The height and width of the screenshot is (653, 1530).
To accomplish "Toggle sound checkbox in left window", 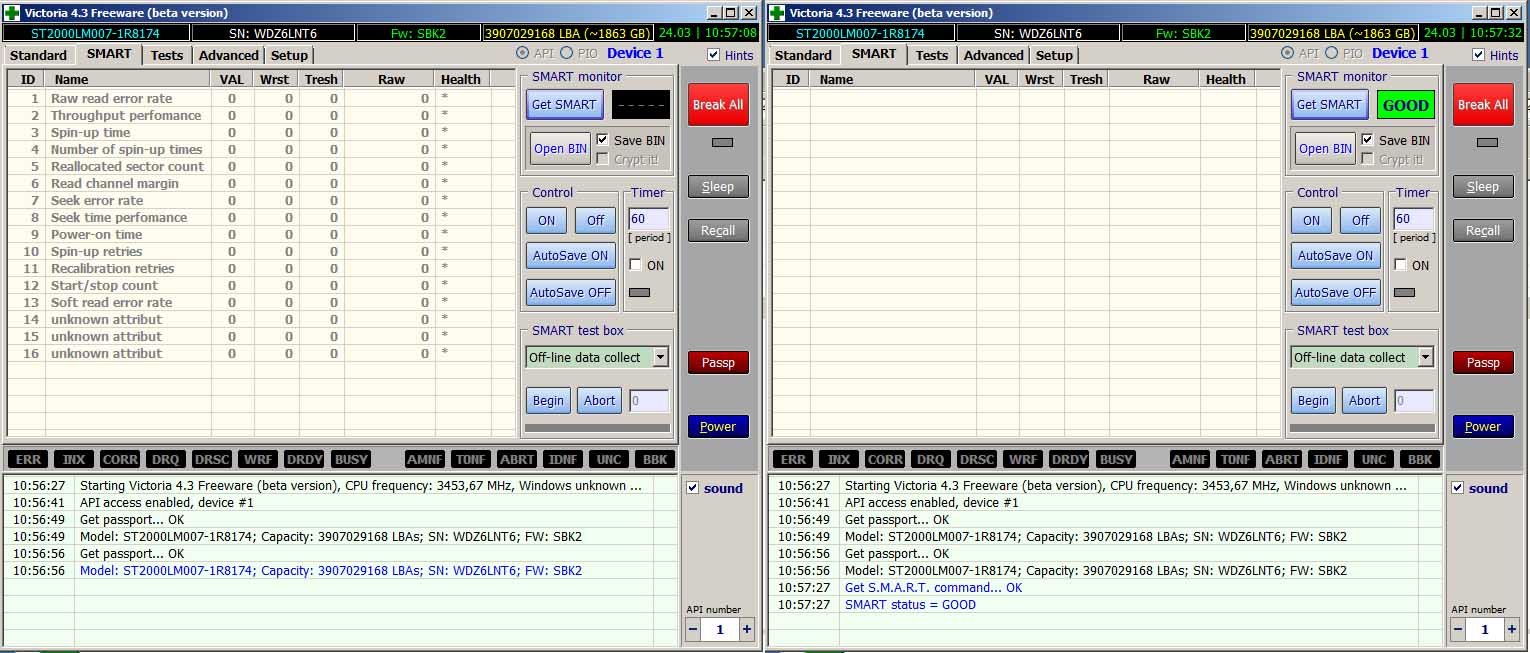I will (692, 488).
